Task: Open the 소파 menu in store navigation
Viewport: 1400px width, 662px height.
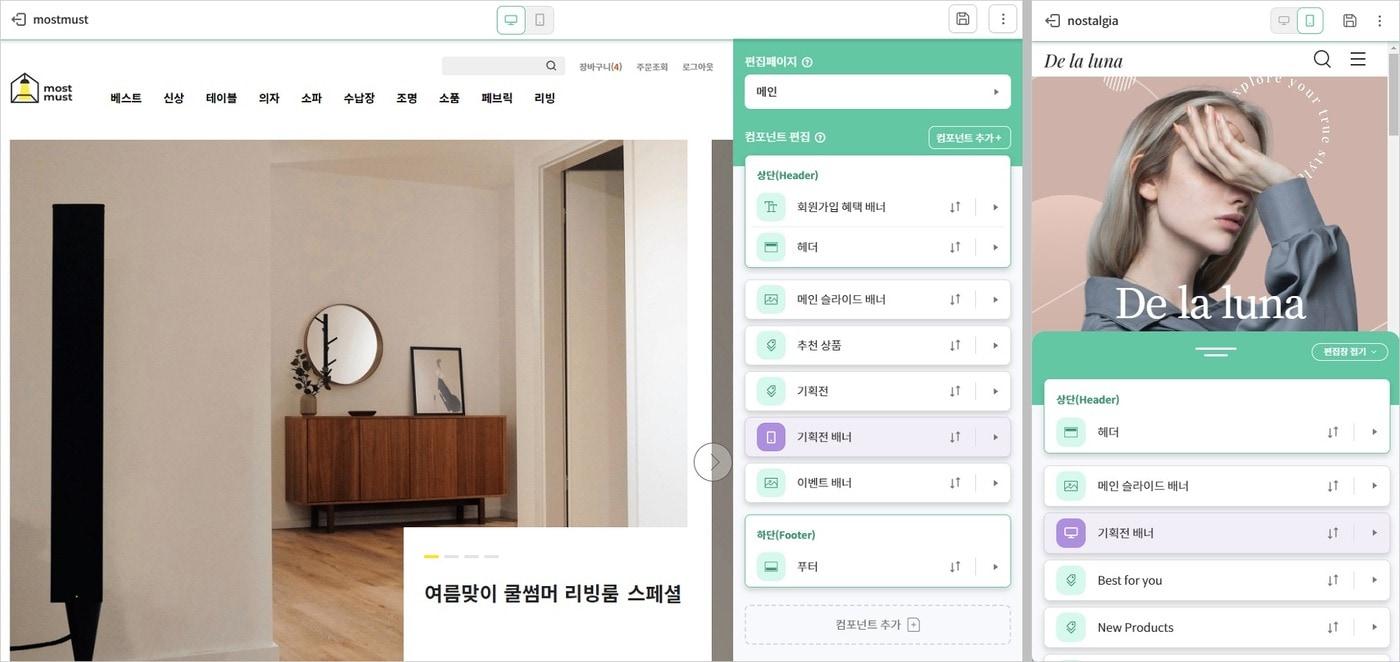Action: coord(311,98)
